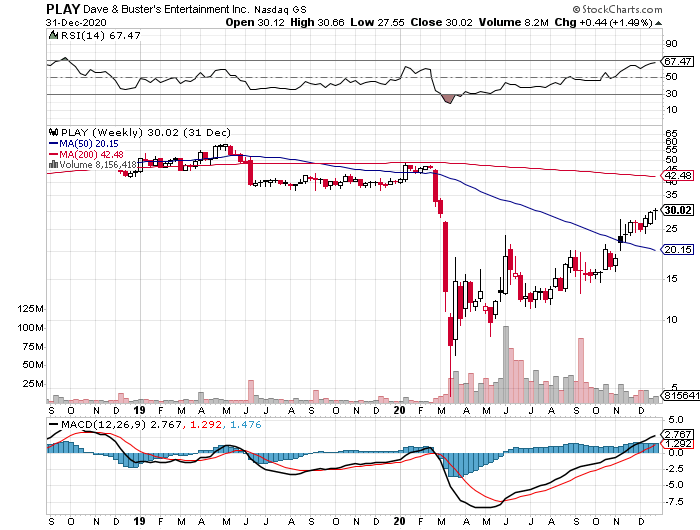Click year 20 marker under price panel
Viewport: 700px width, 530px height.
click(x=399, y=410)
